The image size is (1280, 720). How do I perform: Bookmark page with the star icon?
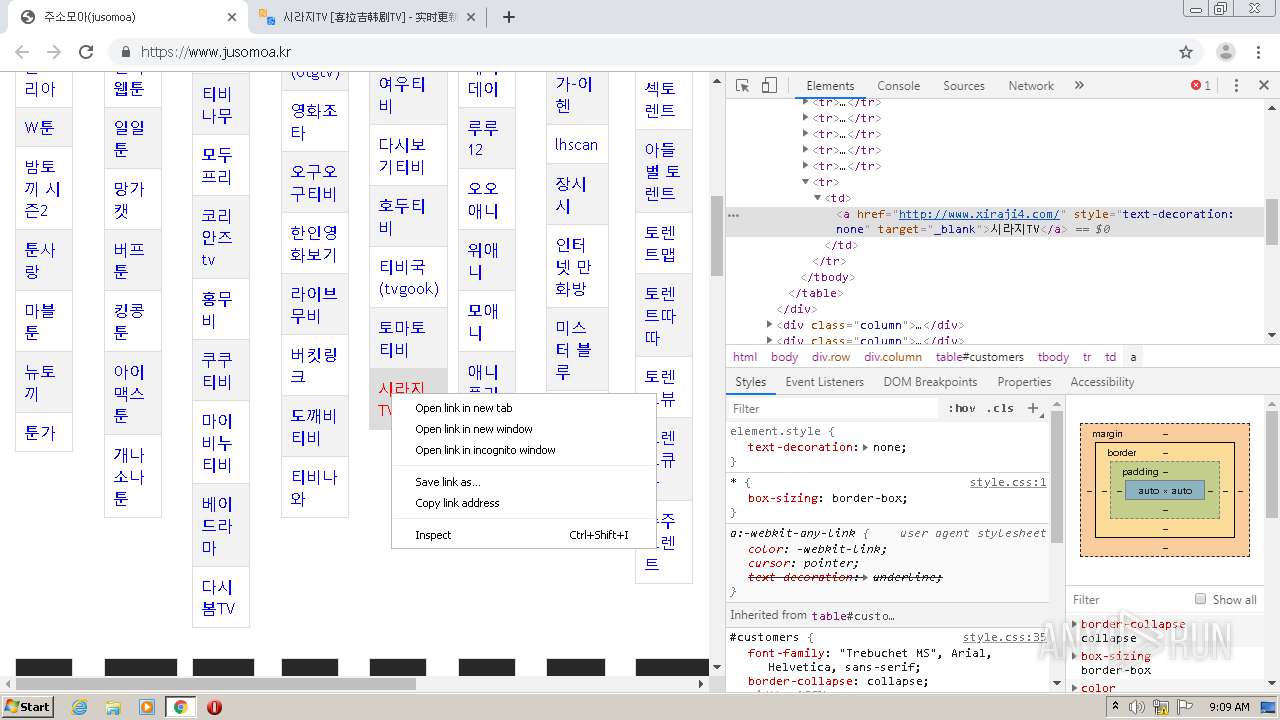1186,52
